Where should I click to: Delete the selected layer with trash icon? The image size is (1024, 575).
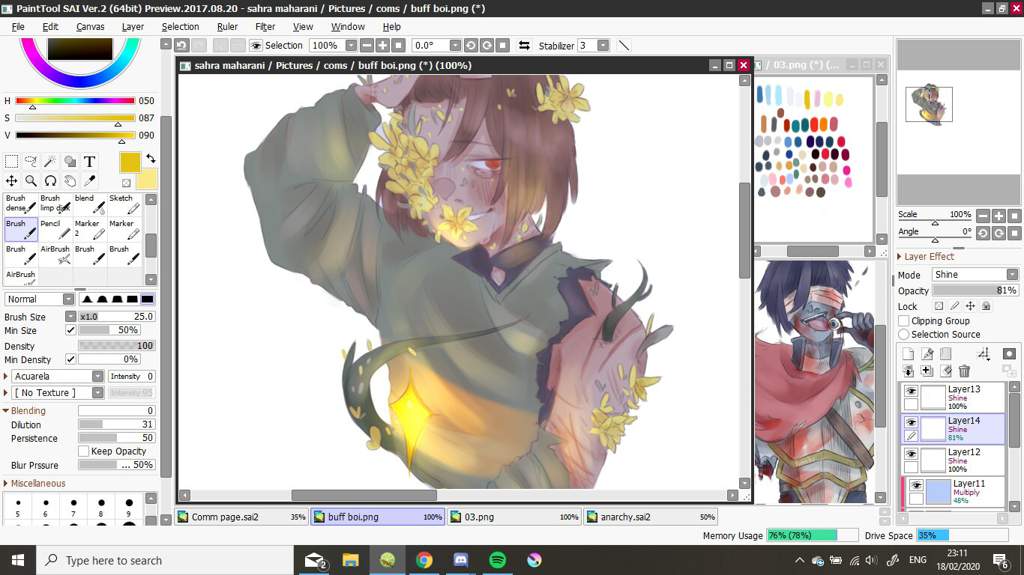point(965,371)
